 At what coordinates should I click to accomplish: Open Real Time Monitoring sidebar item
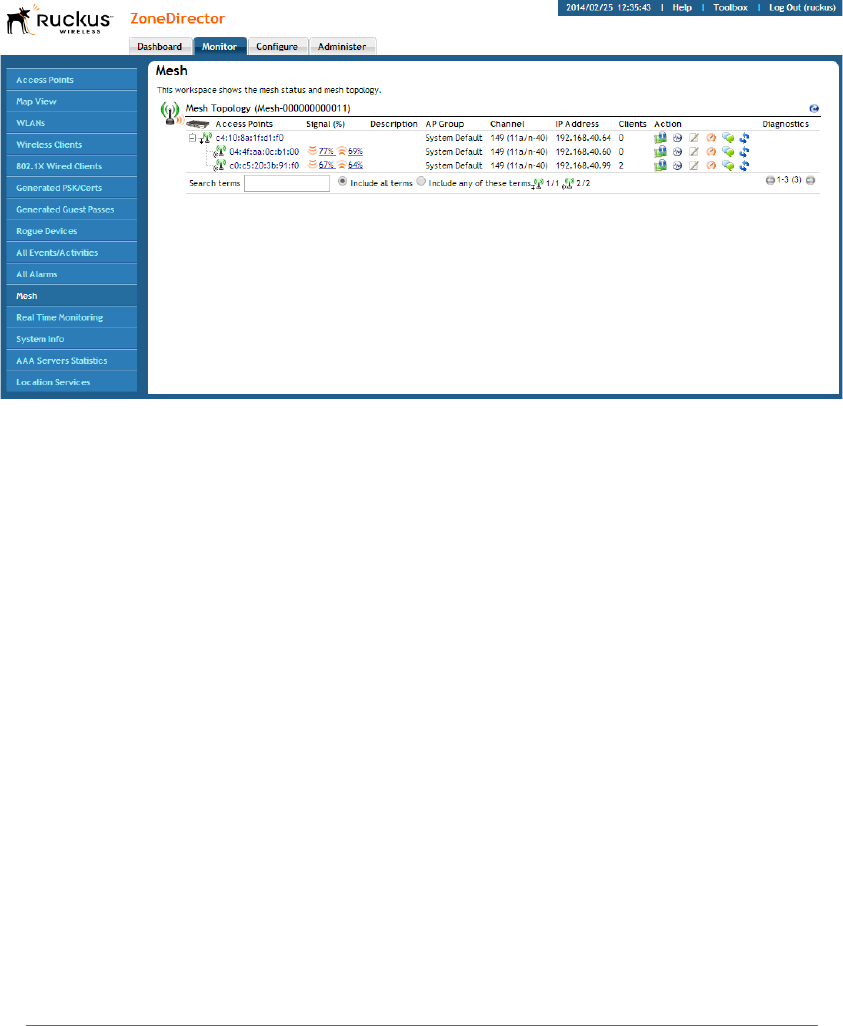coord(71,317)
